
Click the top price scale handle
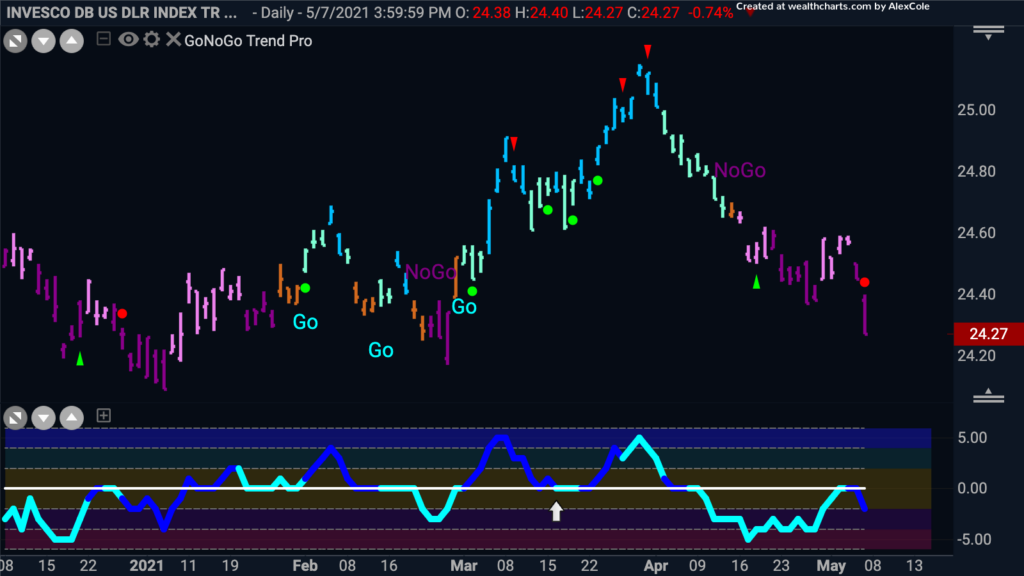pos(988,33)
